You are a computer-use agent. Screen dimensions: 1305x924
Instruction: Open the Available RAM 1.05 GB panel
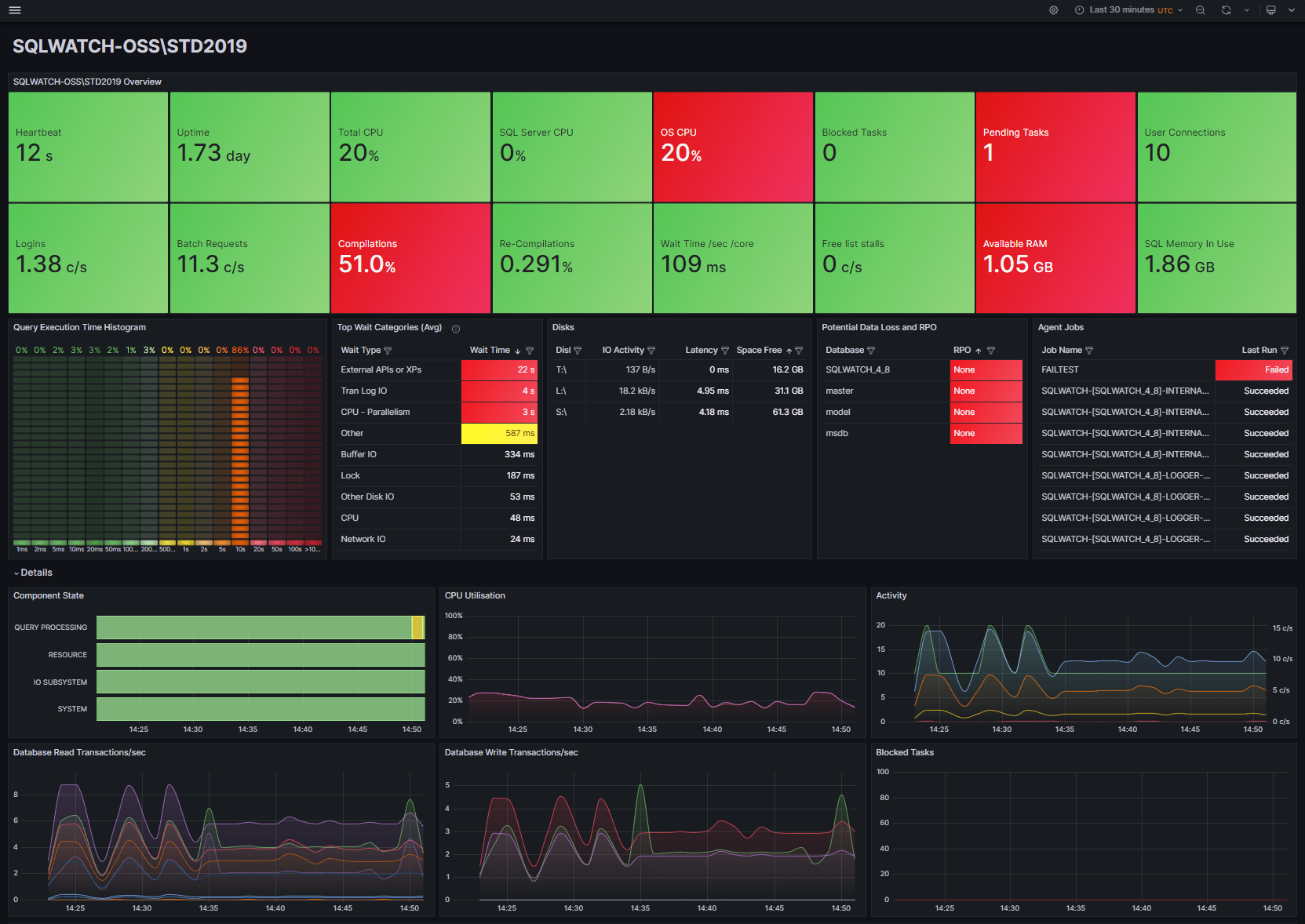point(1055,259)
